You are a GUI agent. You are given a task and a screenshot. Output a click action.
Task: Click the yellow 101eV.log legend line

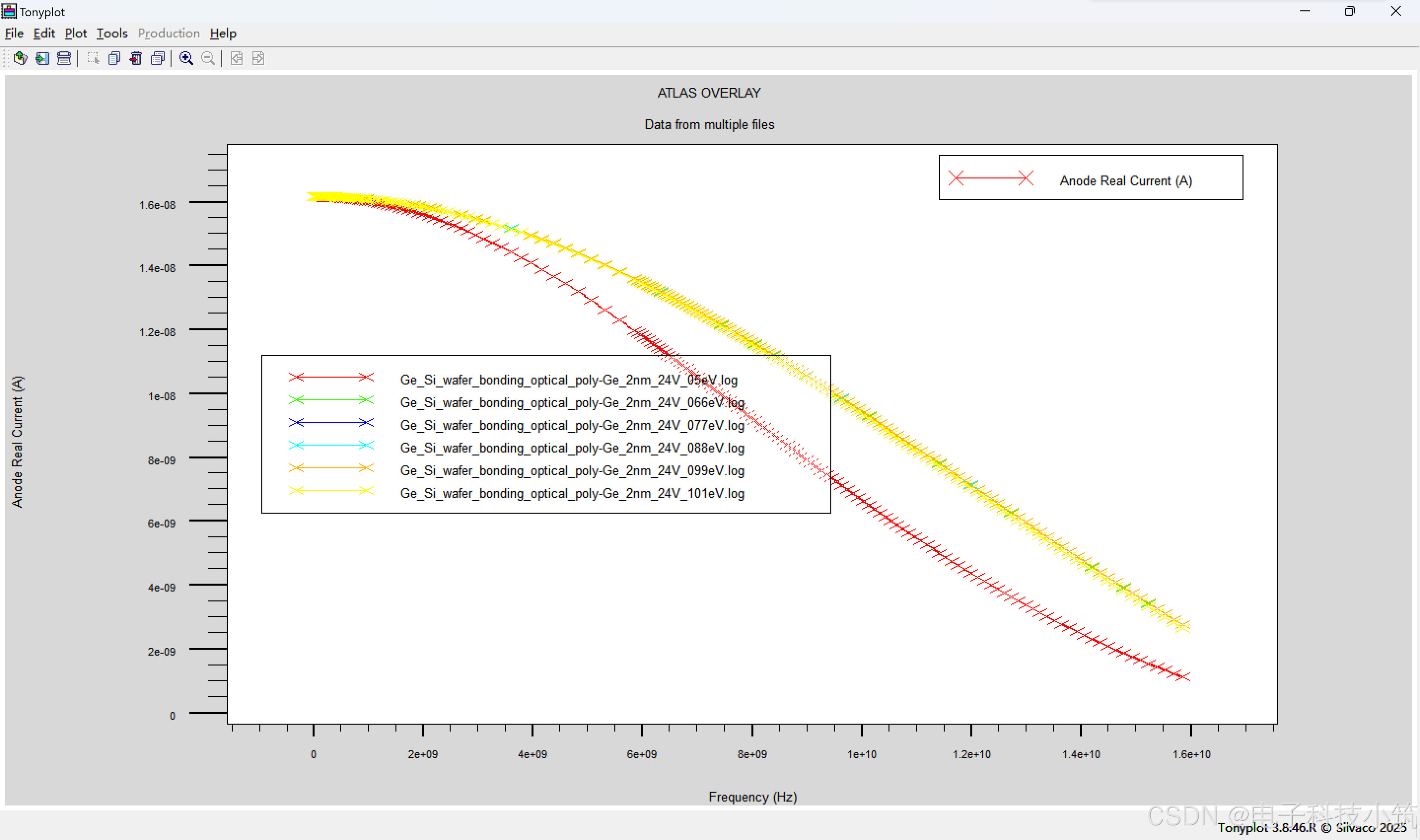(x=331, y=491)
